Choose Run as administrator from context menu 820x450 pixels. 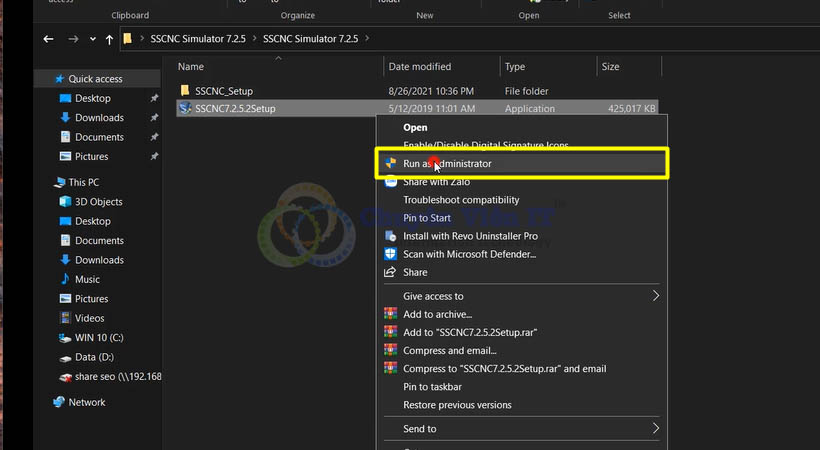click(447, 163)
